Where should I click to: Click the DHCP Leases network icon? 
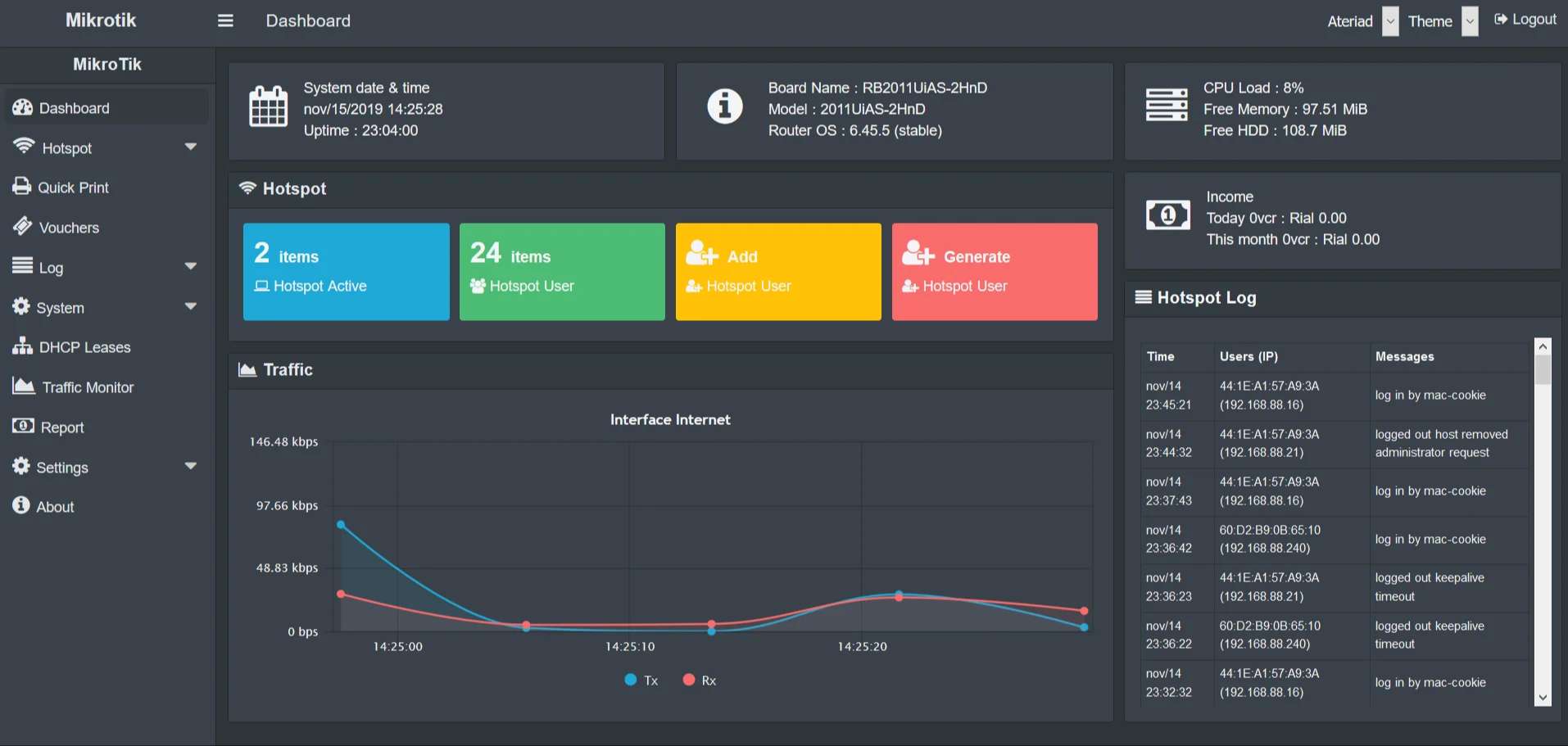22,346
